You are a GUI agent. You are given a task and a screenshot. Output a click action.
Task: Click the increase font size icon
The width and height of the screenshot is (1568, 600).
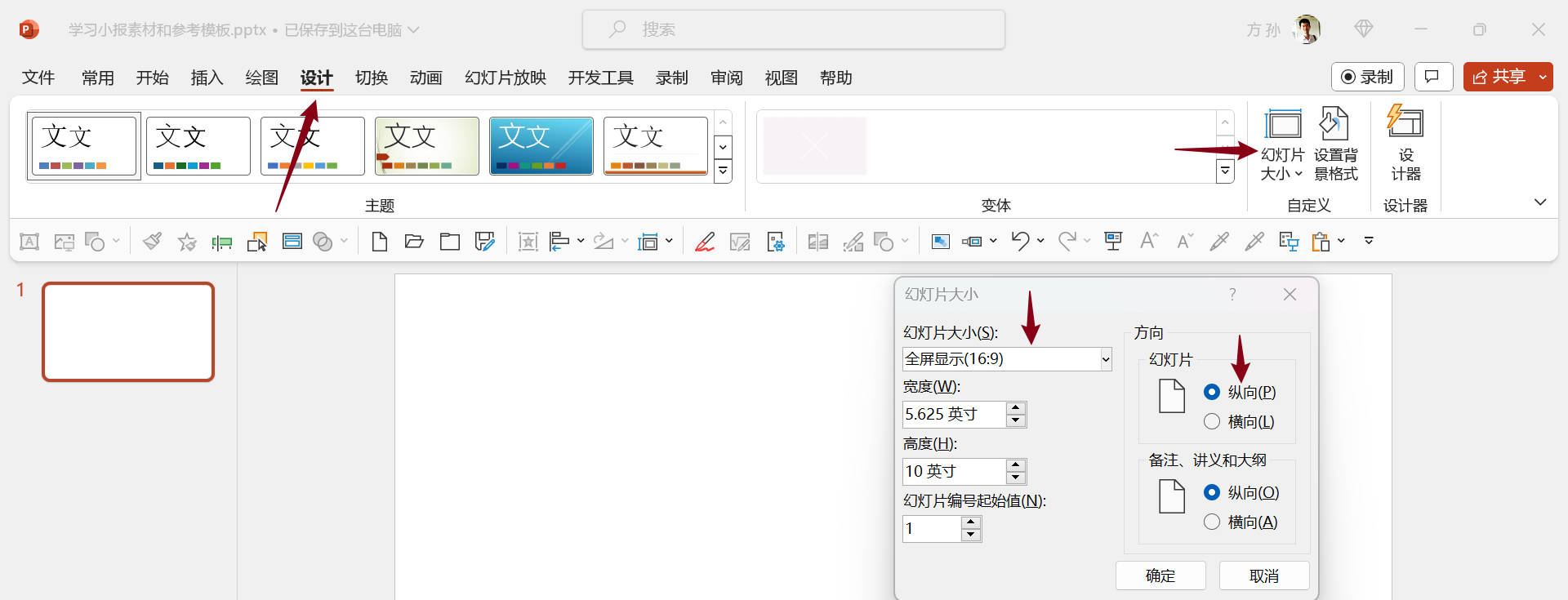point(1148,241)
